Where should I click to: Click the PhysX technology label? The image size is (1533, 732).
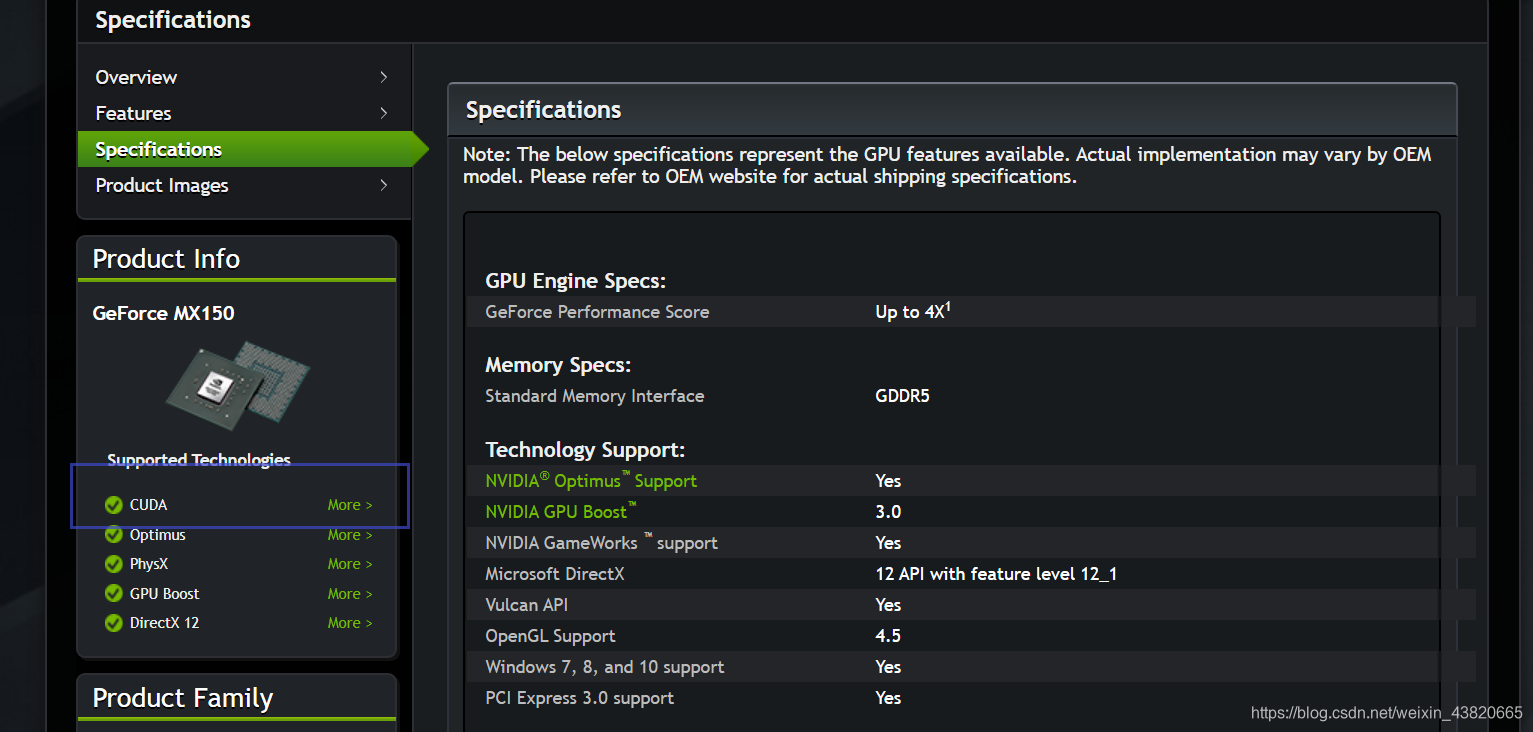pos(149,564)
